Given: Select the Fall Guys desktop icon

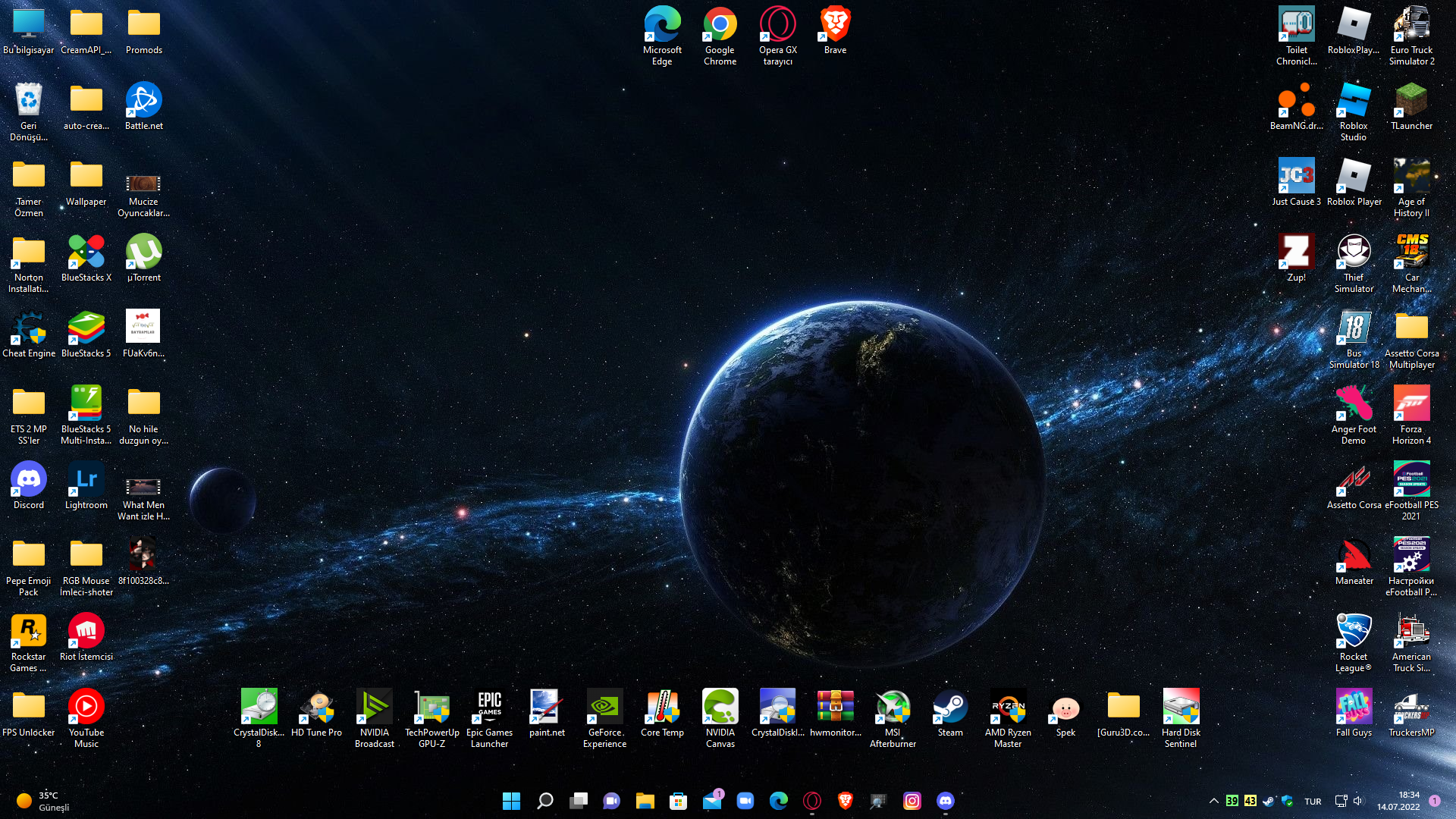Looking at the screenshot, I should pyautogui.click(x=1354, y=713).
